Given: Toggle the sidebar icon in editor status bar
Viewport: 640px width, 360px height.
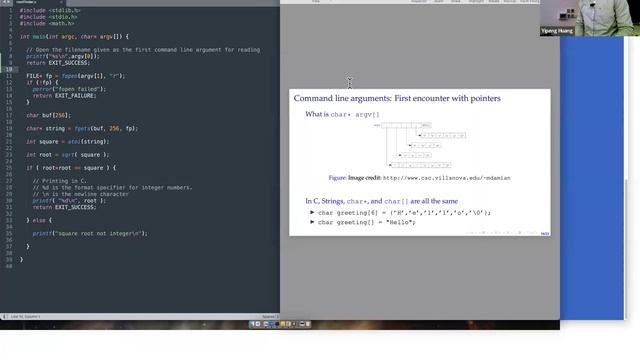Looking at the screenshot, I should click(x=5, y=317).
